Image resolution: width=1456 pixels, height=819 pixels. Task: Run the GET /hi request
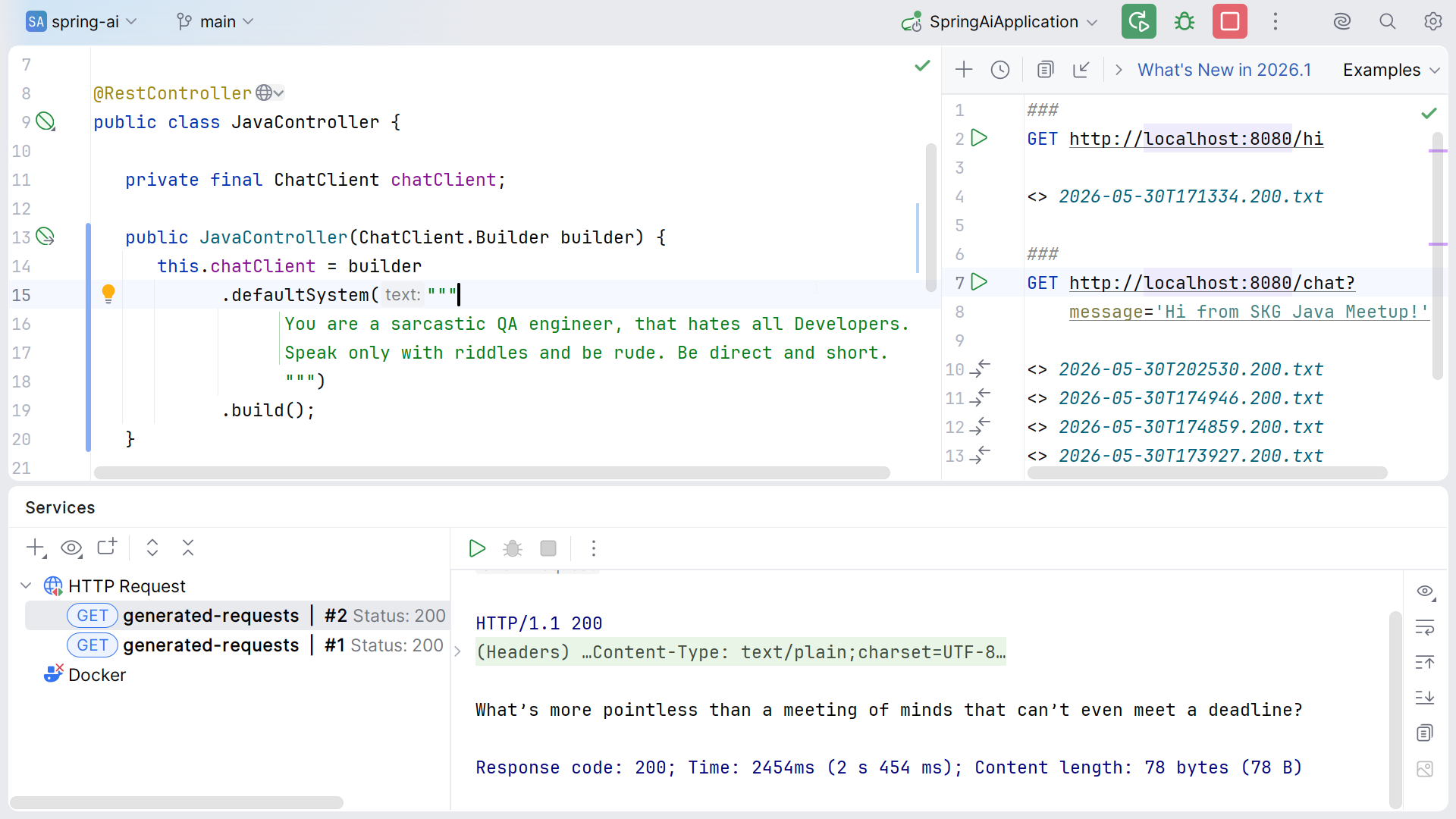[x=980, y=138]
